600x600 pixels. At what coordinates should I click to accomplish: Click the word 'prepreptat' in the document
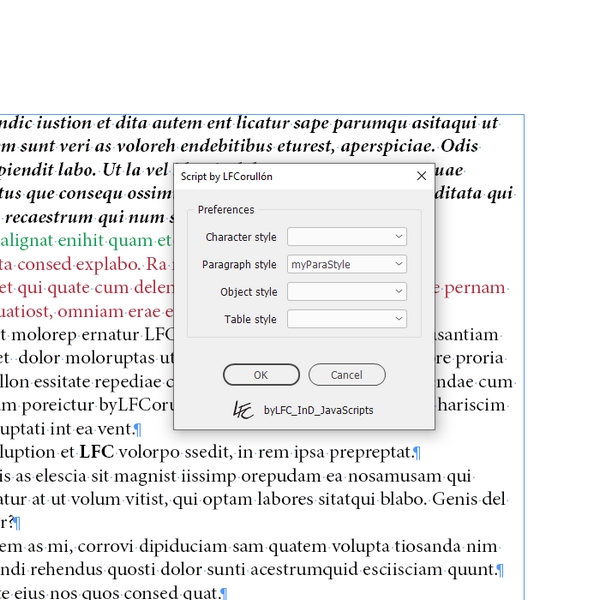(370, 453)
